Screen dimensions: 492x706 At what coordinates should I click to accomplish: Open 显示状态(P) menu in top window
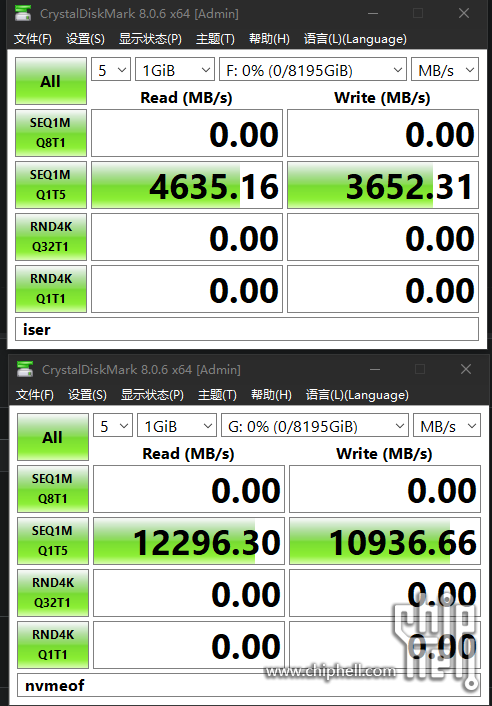[x=150, y=39]
